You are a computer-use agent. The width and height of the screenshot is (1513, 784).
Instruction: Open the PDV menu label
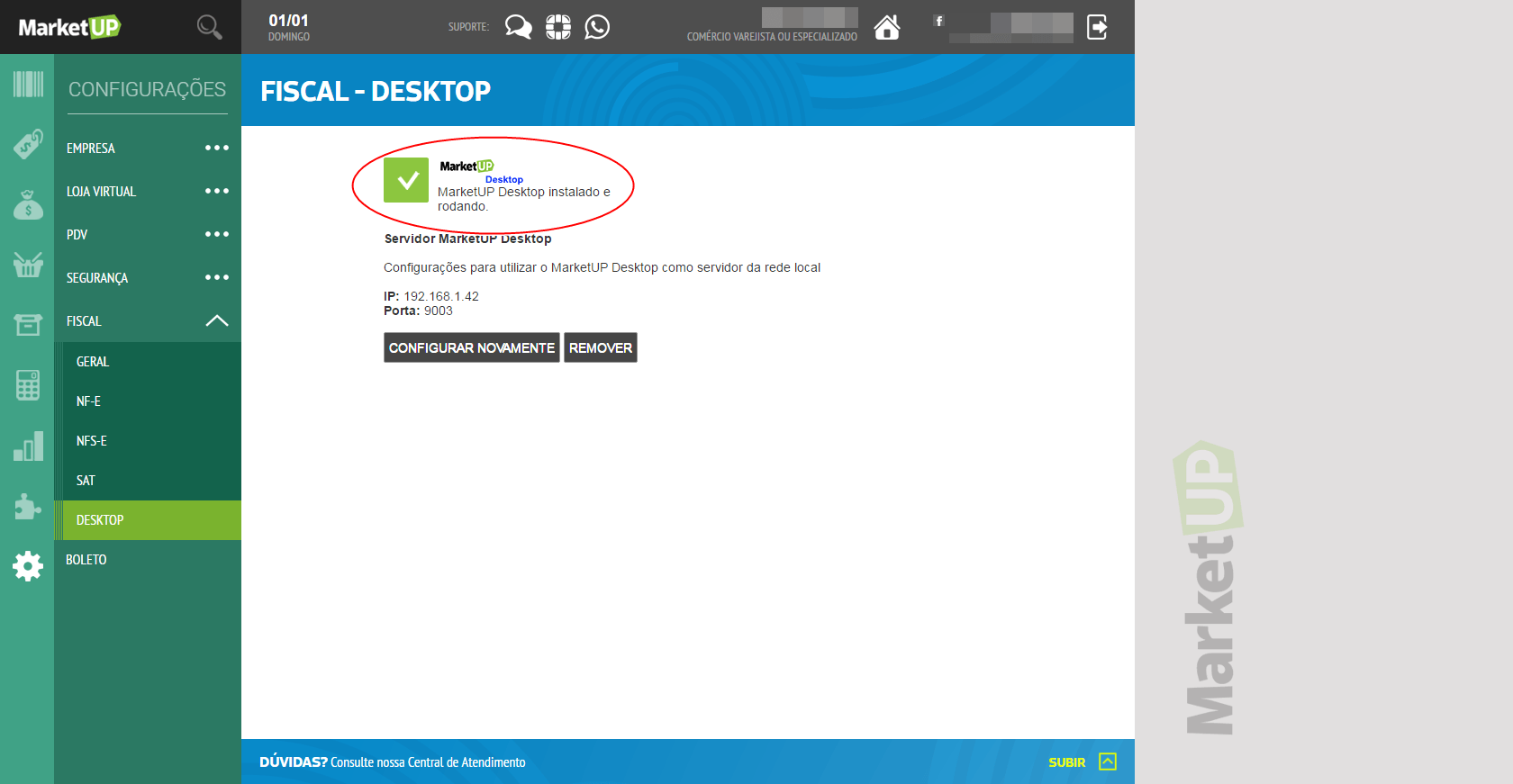click(x=77, y=235)
